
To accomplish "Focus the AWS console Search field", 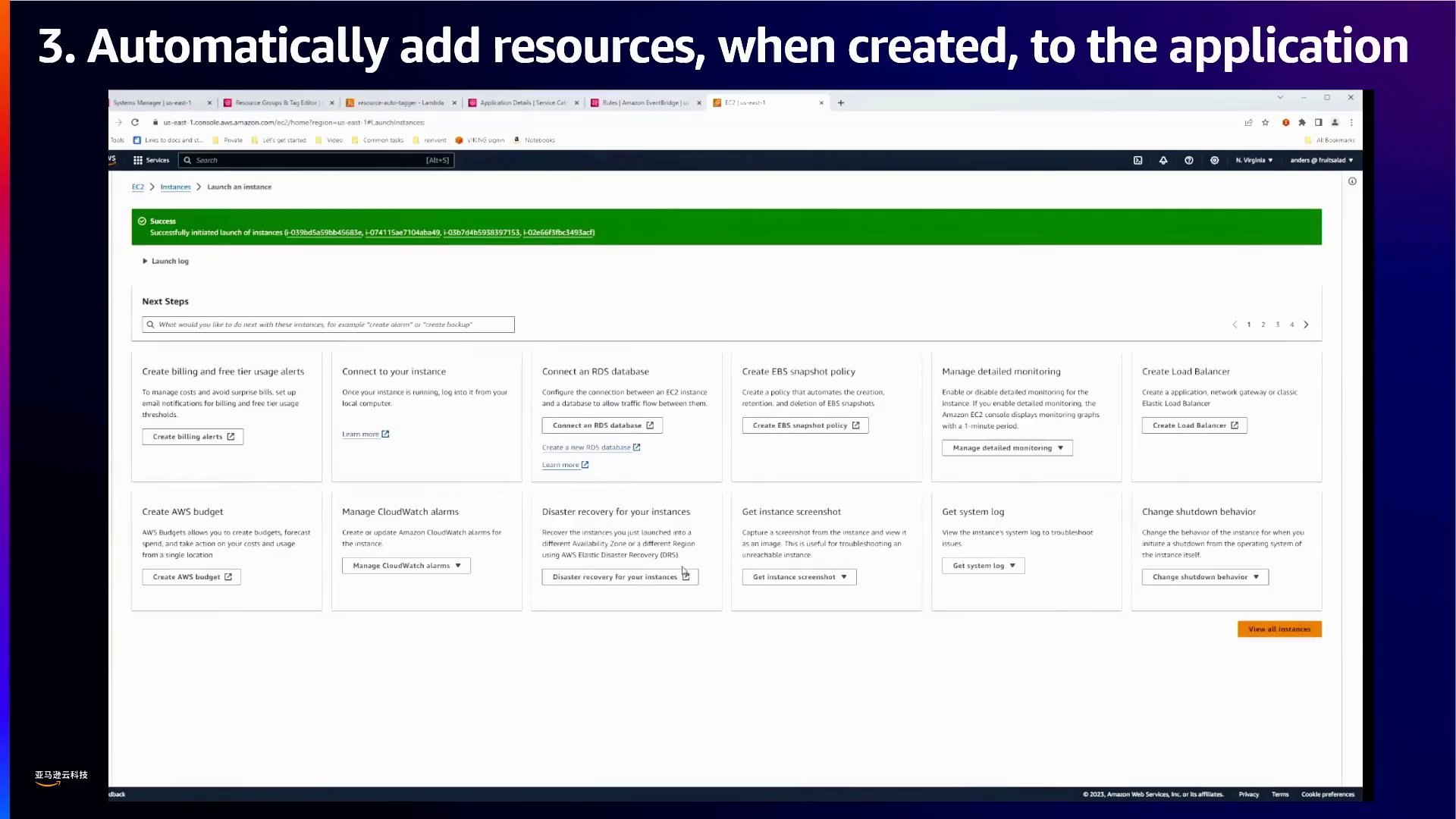I will coord(315,160).
